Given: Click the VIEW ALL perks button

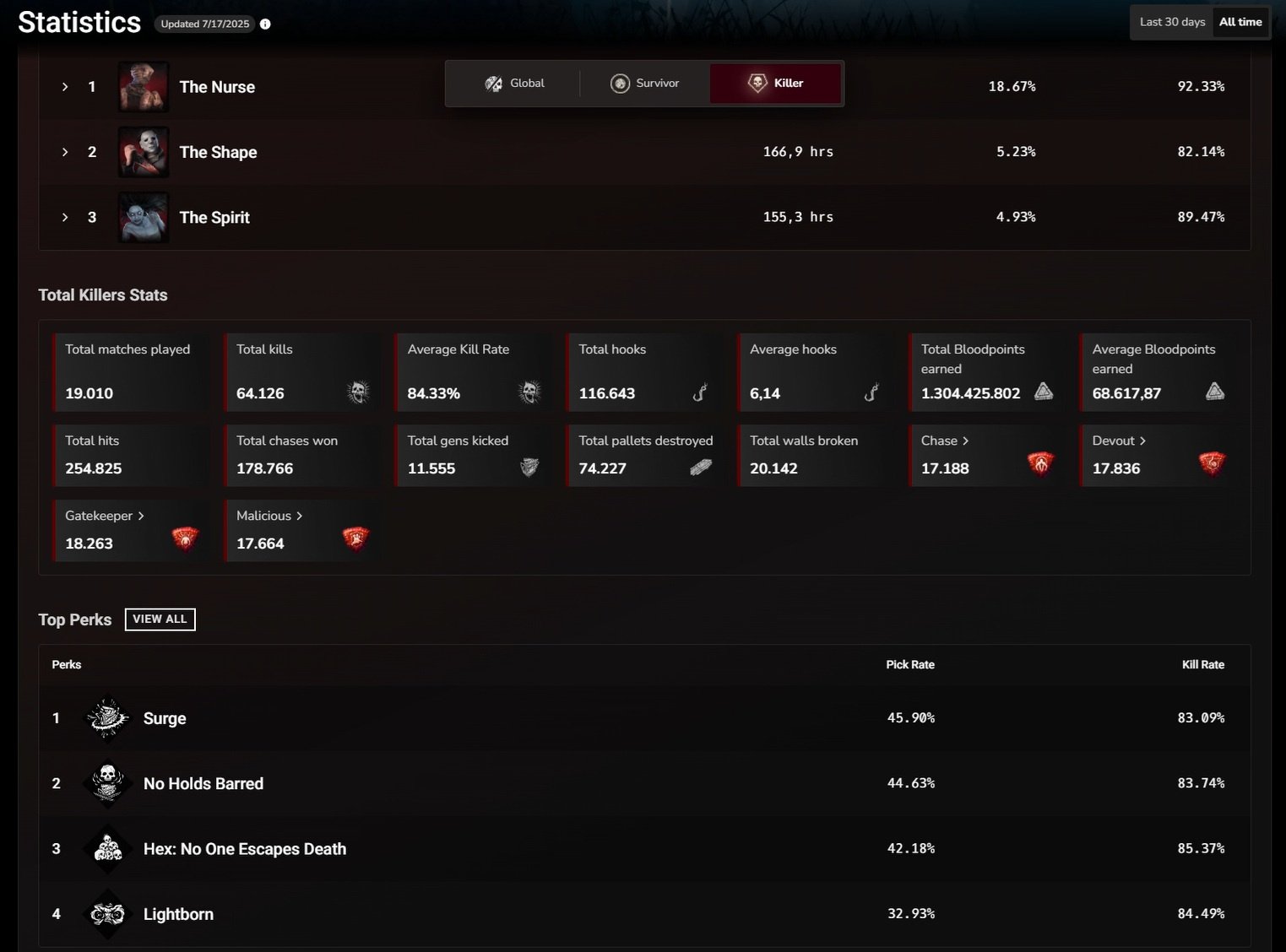Looking at the screenshot, I should [x=160, y=619].
